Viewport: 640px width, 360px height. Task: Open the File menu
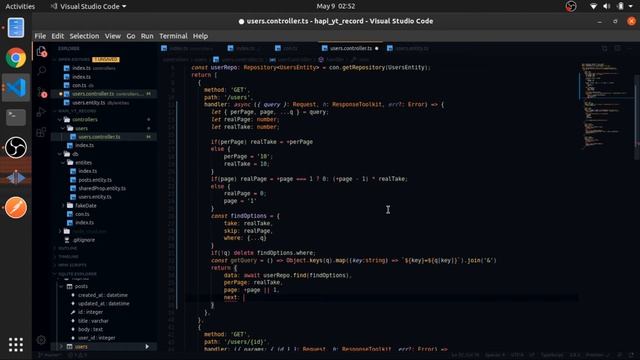click(x=40, y=36)
